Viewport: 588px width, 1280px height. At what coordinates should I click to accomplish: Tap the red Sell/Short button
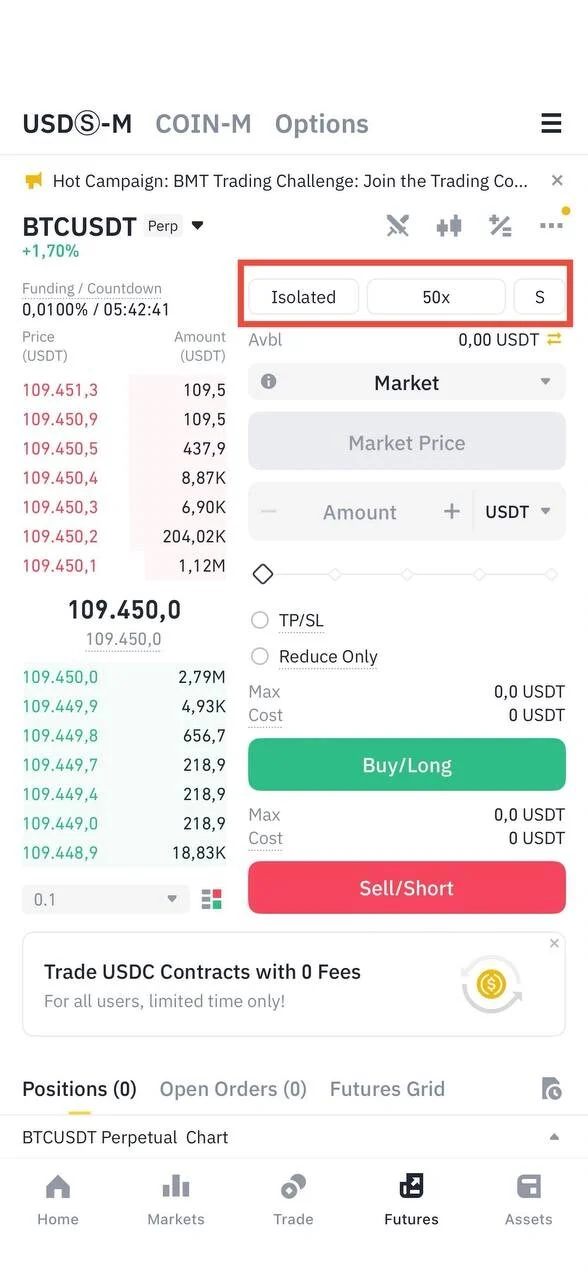point(407,888)
